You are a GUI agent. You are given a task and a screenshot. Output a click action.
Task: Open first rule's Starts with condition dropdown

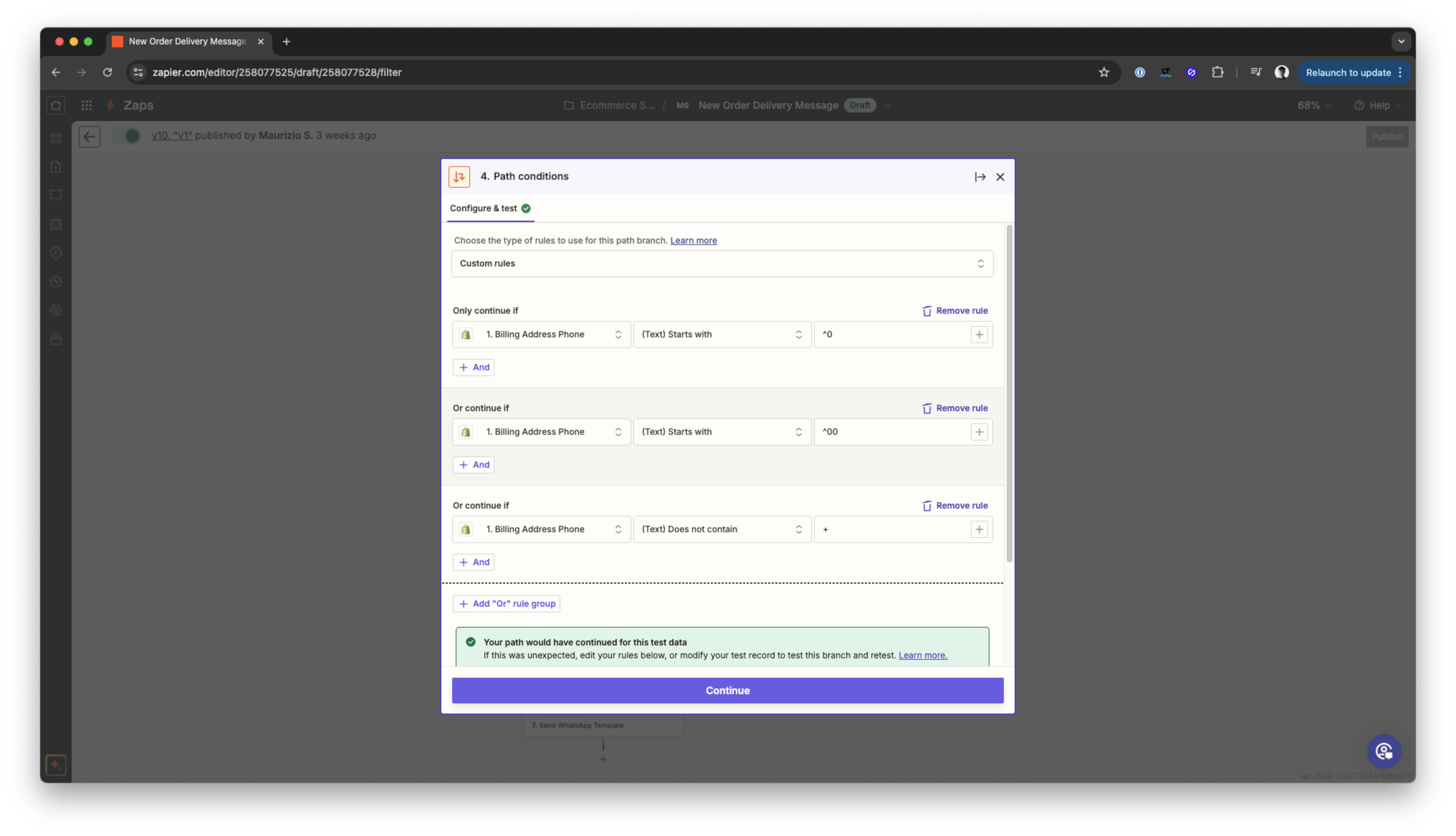click(x=722, y=334)
